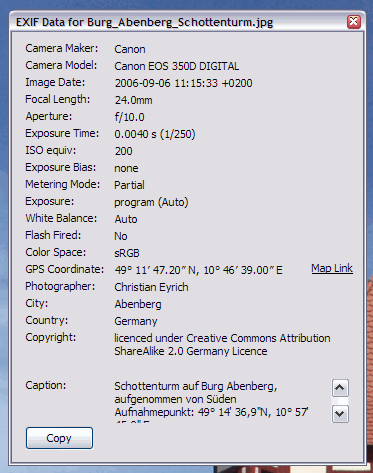Click the Color Space value sRGB
Image resolution: width=373 pixels, height=473 pixels.
(127, 253)
